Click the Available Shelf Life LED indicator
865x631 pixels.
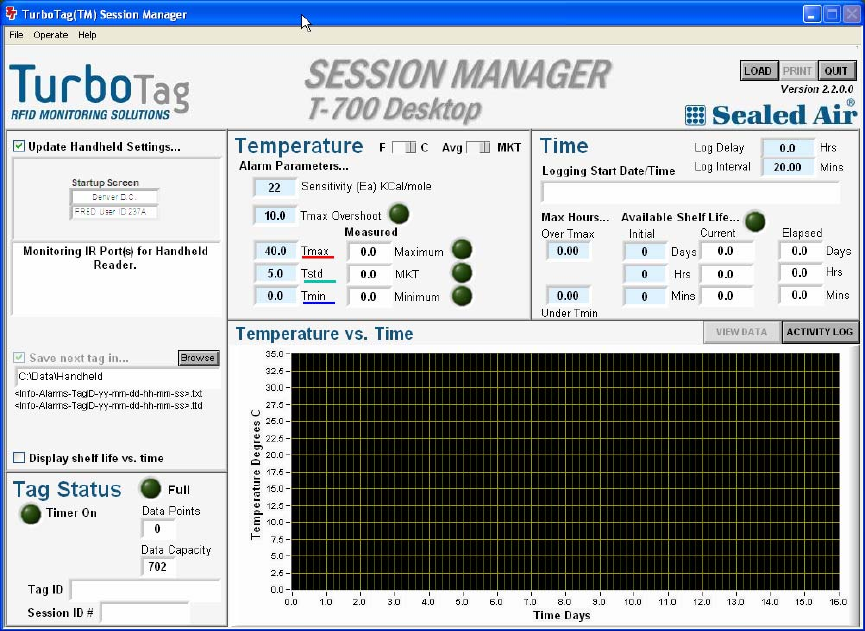[x=755, y=221]
